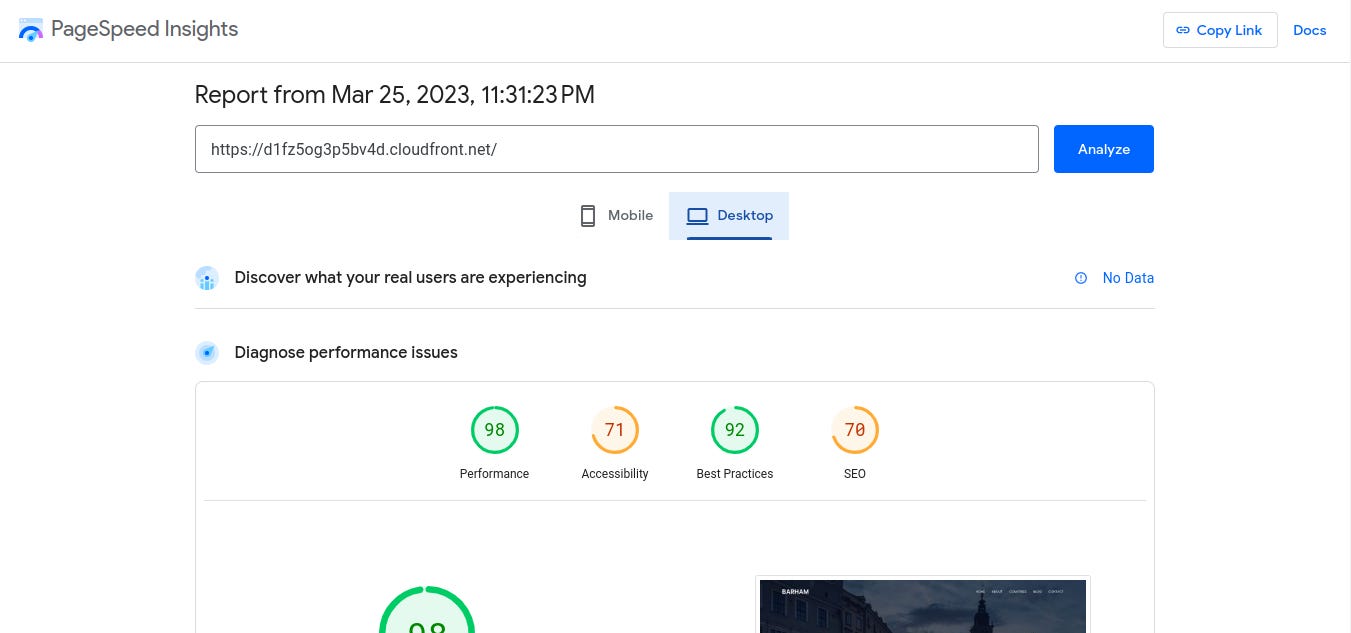Click the Best Practices label text

pyautogui.click(x=735, y=474)
